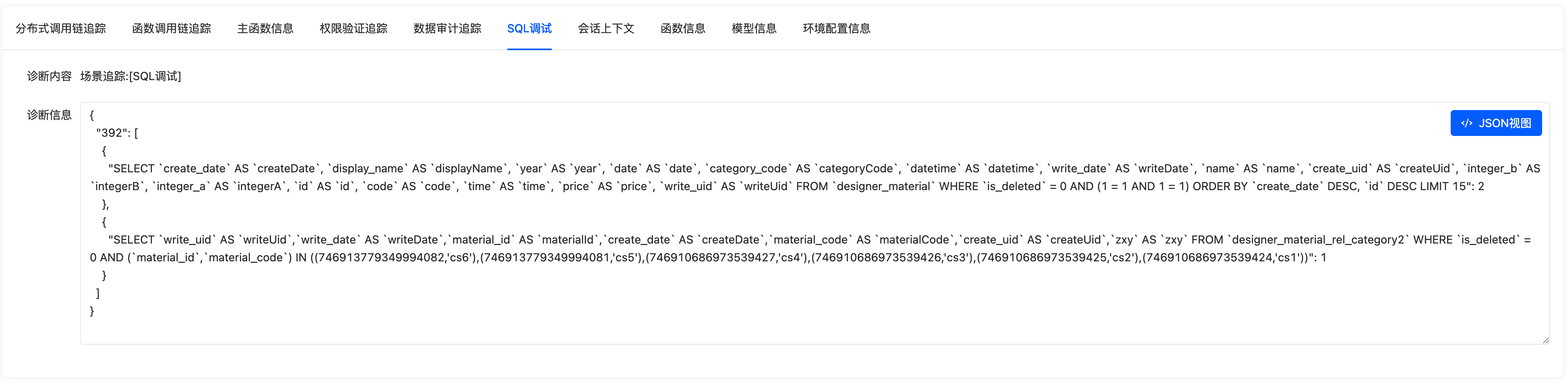Click the JSON视图 button
Image resolution: width=1568 pixels, height=390 pixels.
pos(1504,123)
